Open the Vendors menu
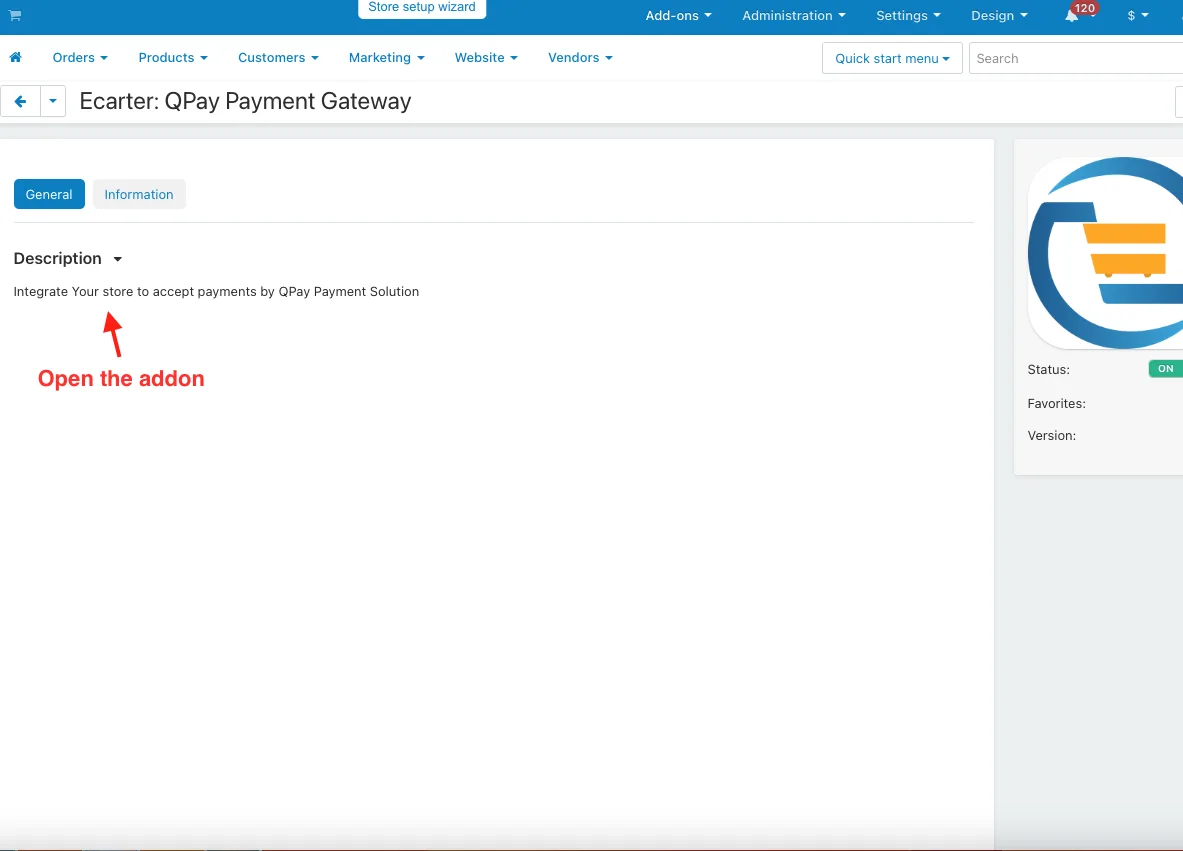 point(580,57)
